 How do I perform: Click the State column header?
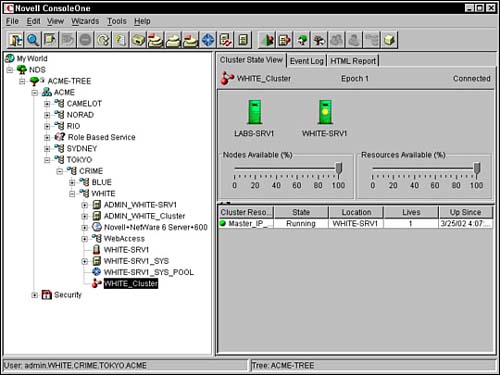(301, 212)
